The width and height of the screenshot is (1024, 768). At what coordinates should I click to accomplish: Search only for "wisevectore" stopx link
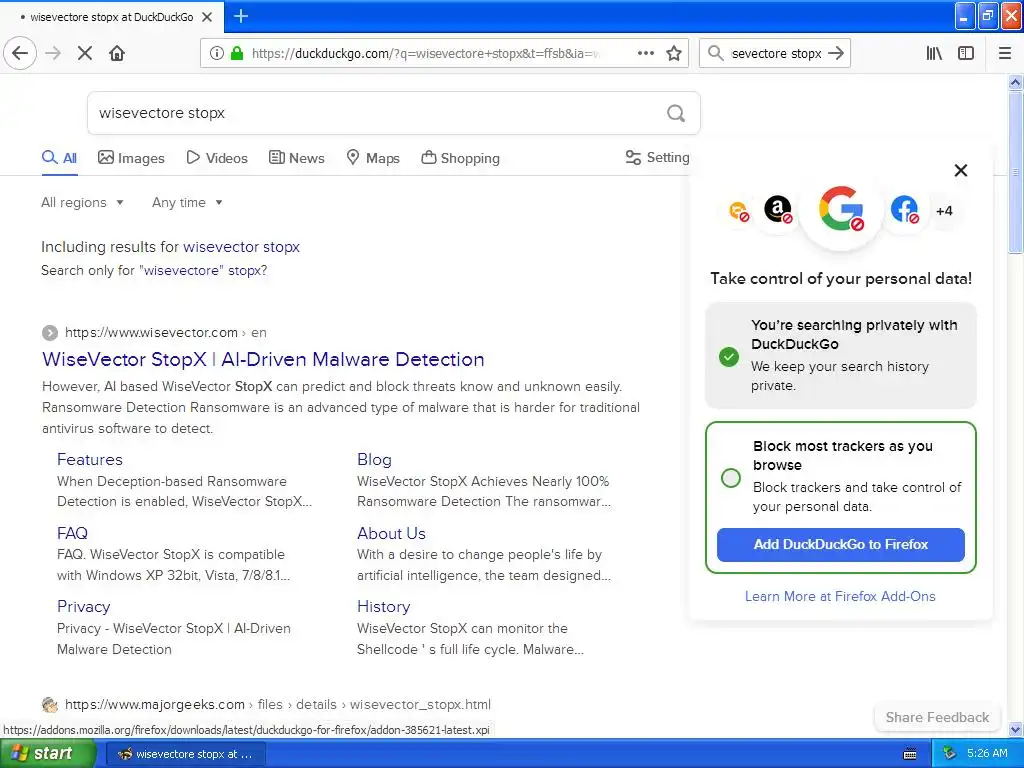[x=154, y=270]
